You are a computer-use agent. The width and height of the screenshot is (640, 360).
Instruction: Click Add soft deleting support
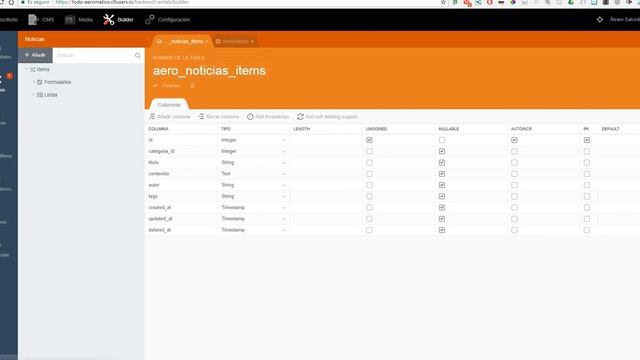327,117
